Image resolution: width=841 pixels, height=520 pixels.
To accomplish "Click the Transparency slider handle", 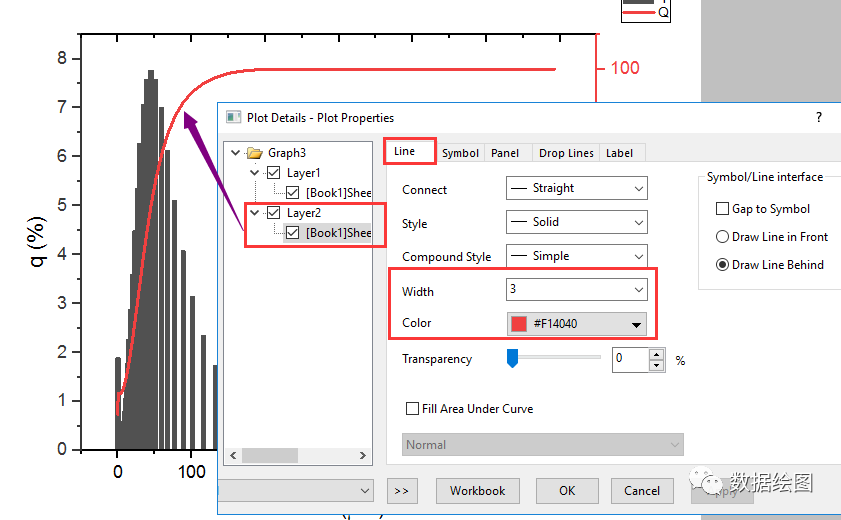I will pos(512,358).
